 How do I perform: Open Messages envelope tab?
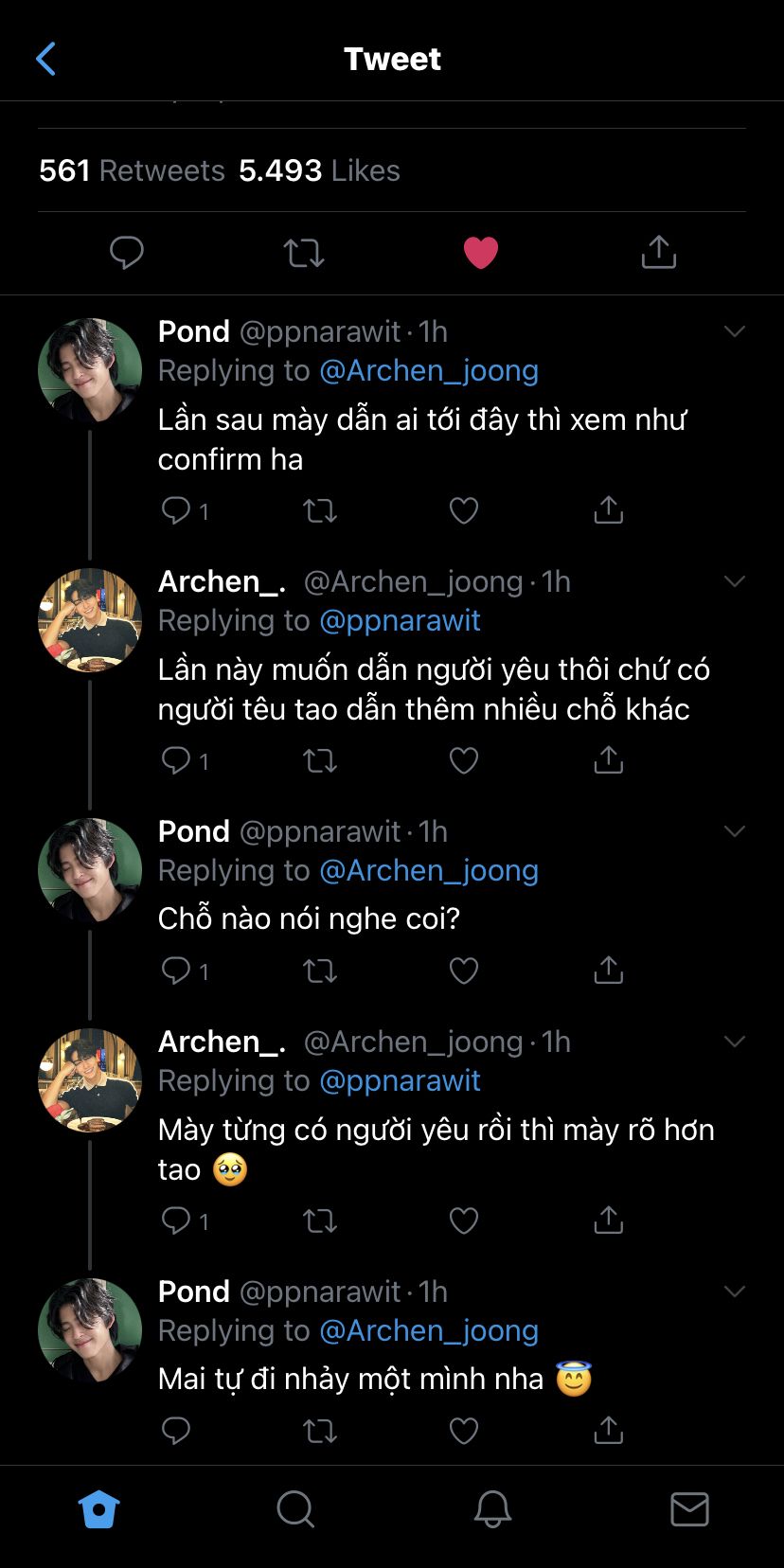689,1509
